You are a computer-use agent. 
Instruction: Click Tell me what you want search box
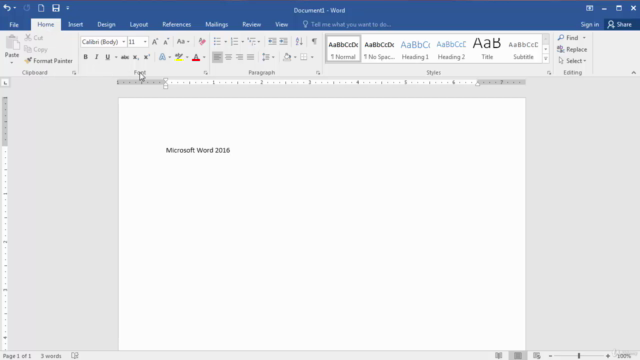[347, 24]
